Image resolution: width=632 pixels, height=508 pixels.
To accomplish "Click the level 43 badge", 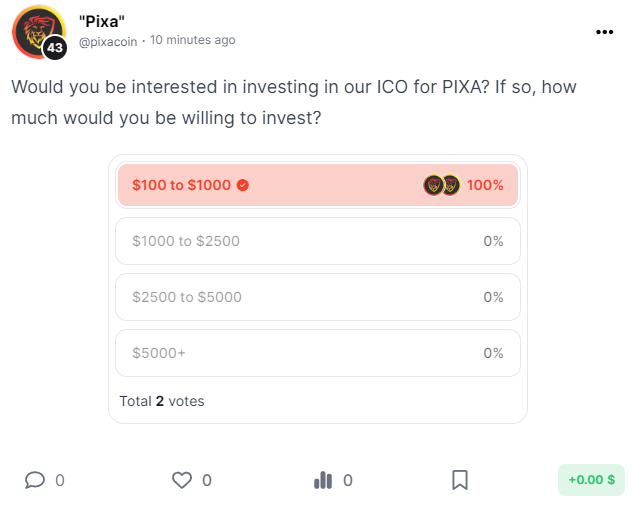I will point(55,48).
